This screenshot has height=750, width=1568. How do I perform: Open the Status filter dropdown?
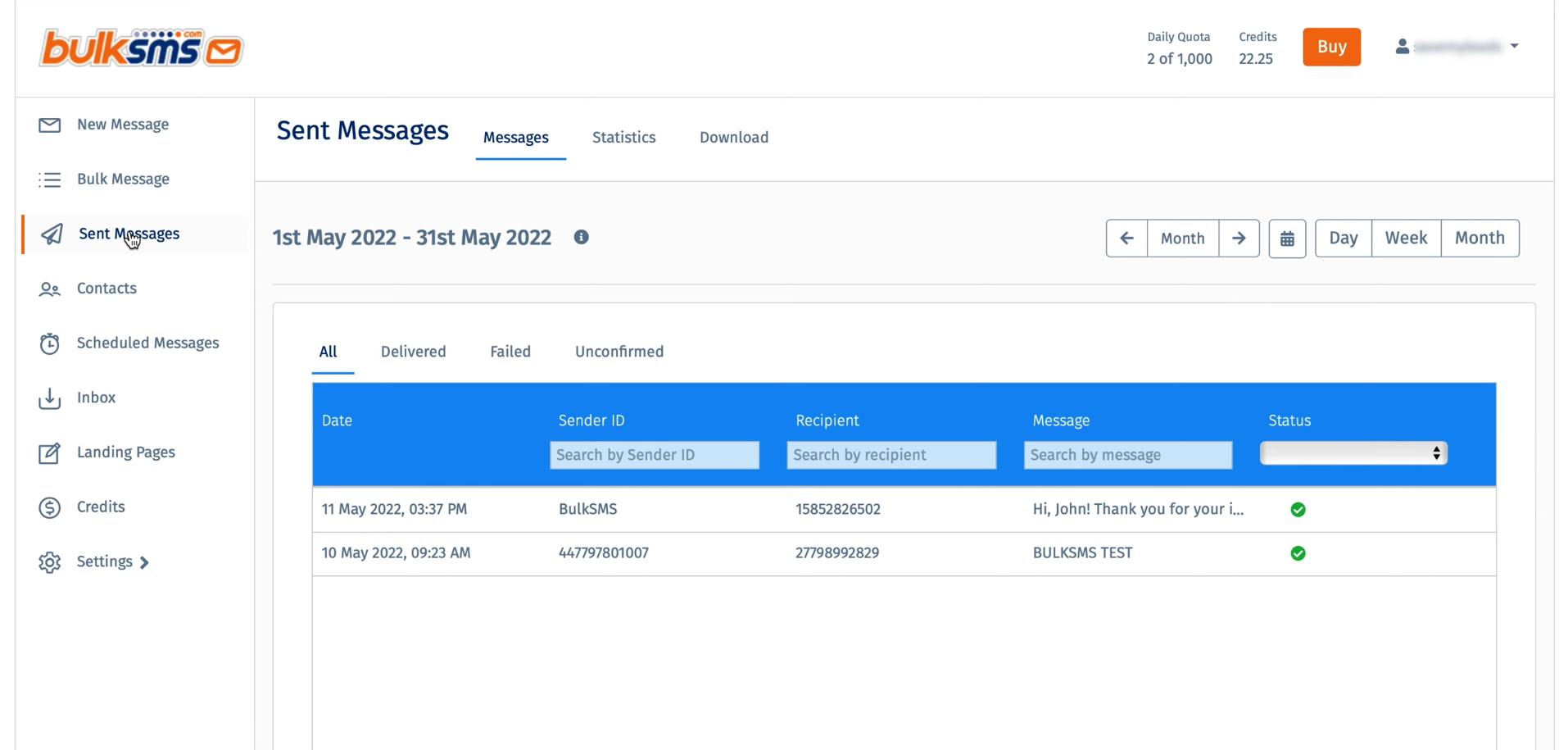[x=1353, y=452]
